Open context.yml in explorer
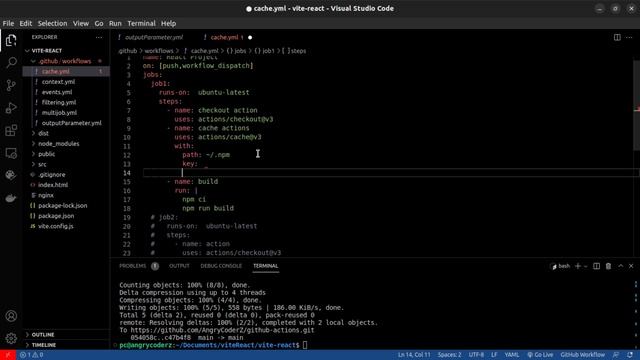 pos(58,82)
